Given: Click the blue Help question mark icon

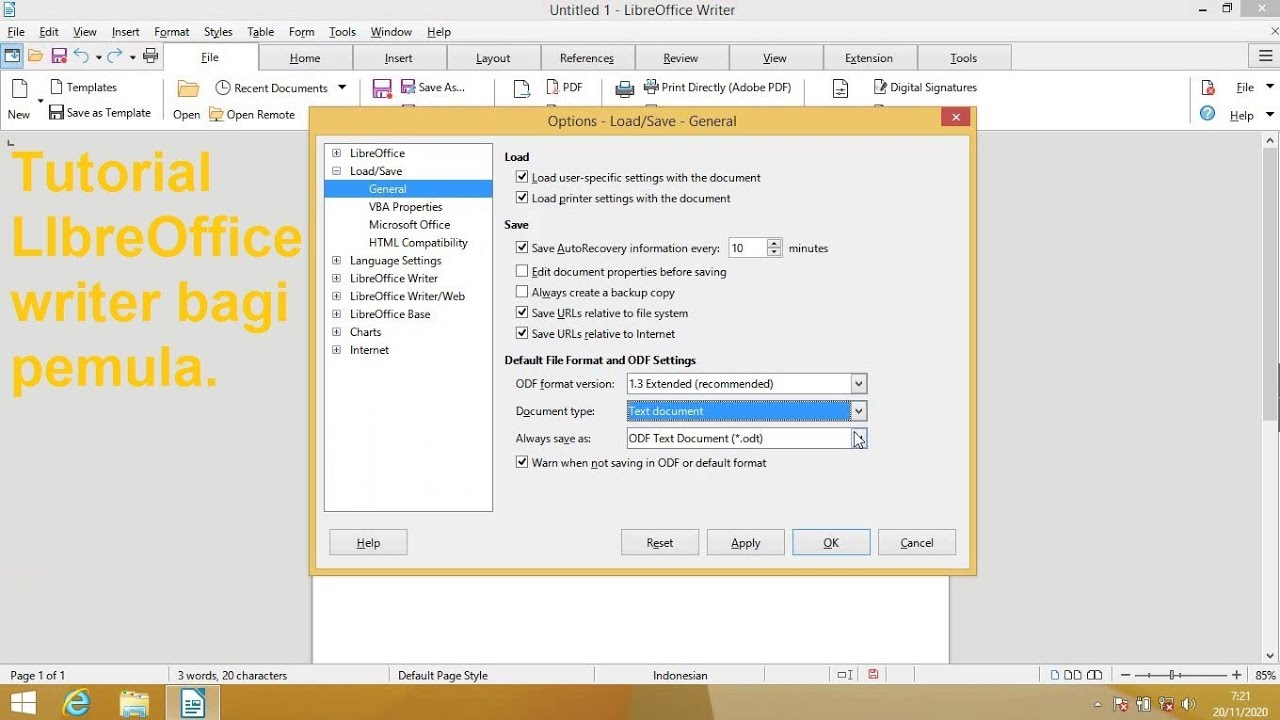Looking at the screenshot, I should [1208, 114].
